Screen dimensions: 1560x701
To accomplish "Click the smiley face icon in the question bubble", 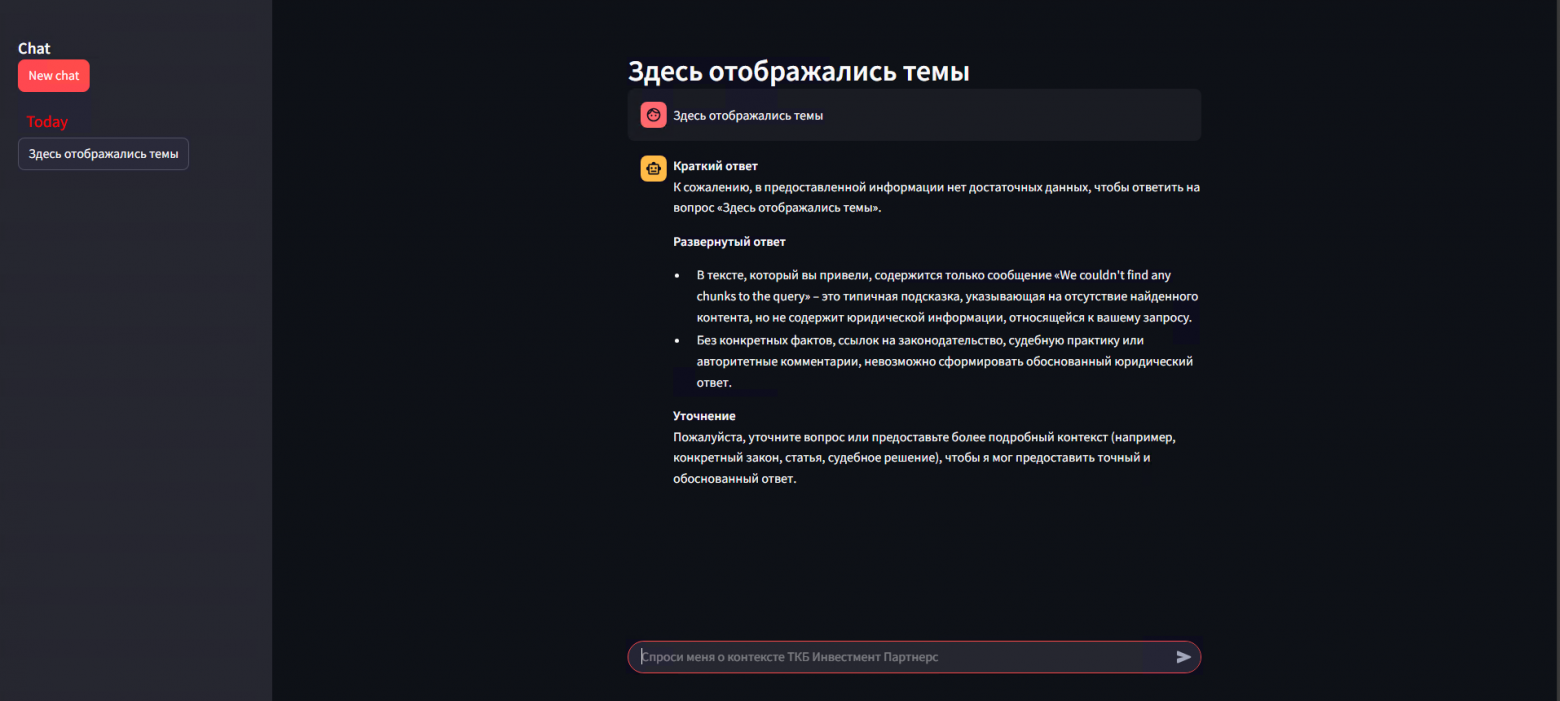I will [x=653, y=114].
